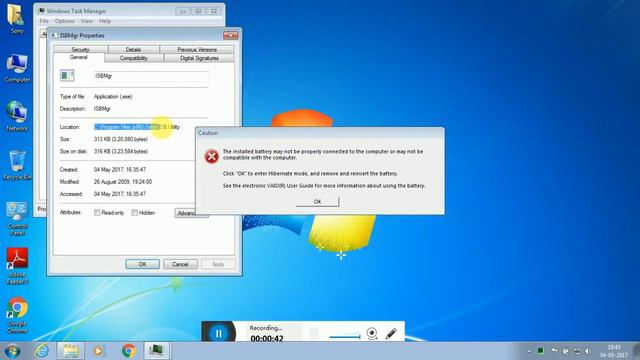Click the Description value ISBMgr
The image size is (640, 360).
tap(102, 109)
